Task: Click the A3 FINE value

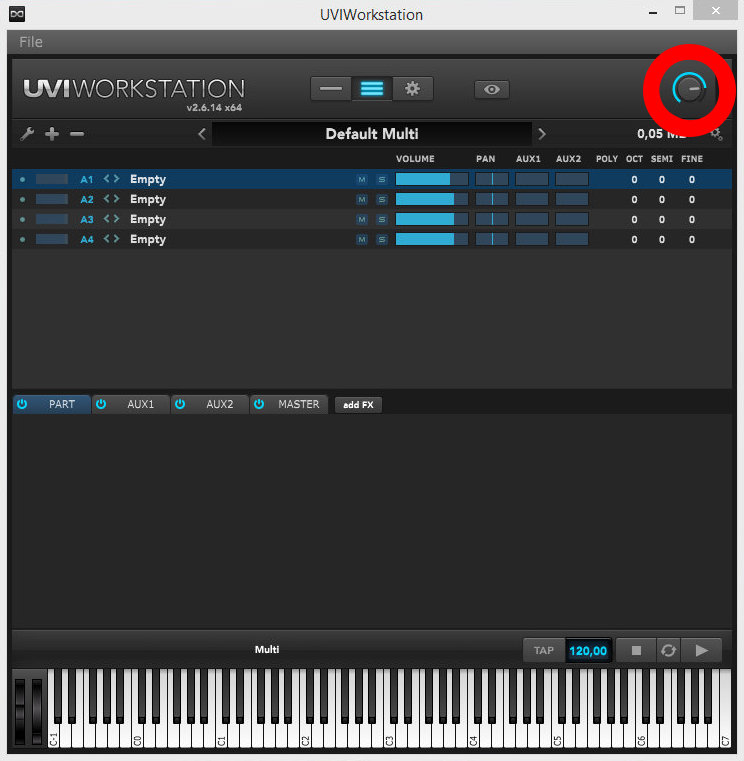Action: (692, 219)
